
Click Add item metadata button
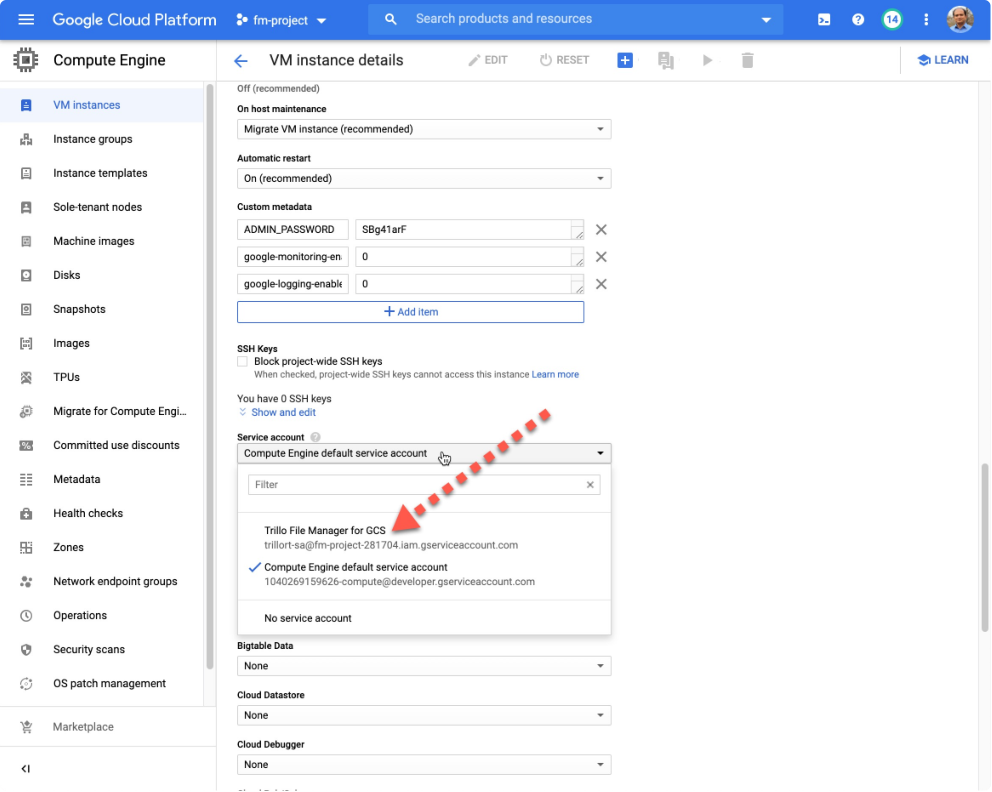click(x=411, y=312)
